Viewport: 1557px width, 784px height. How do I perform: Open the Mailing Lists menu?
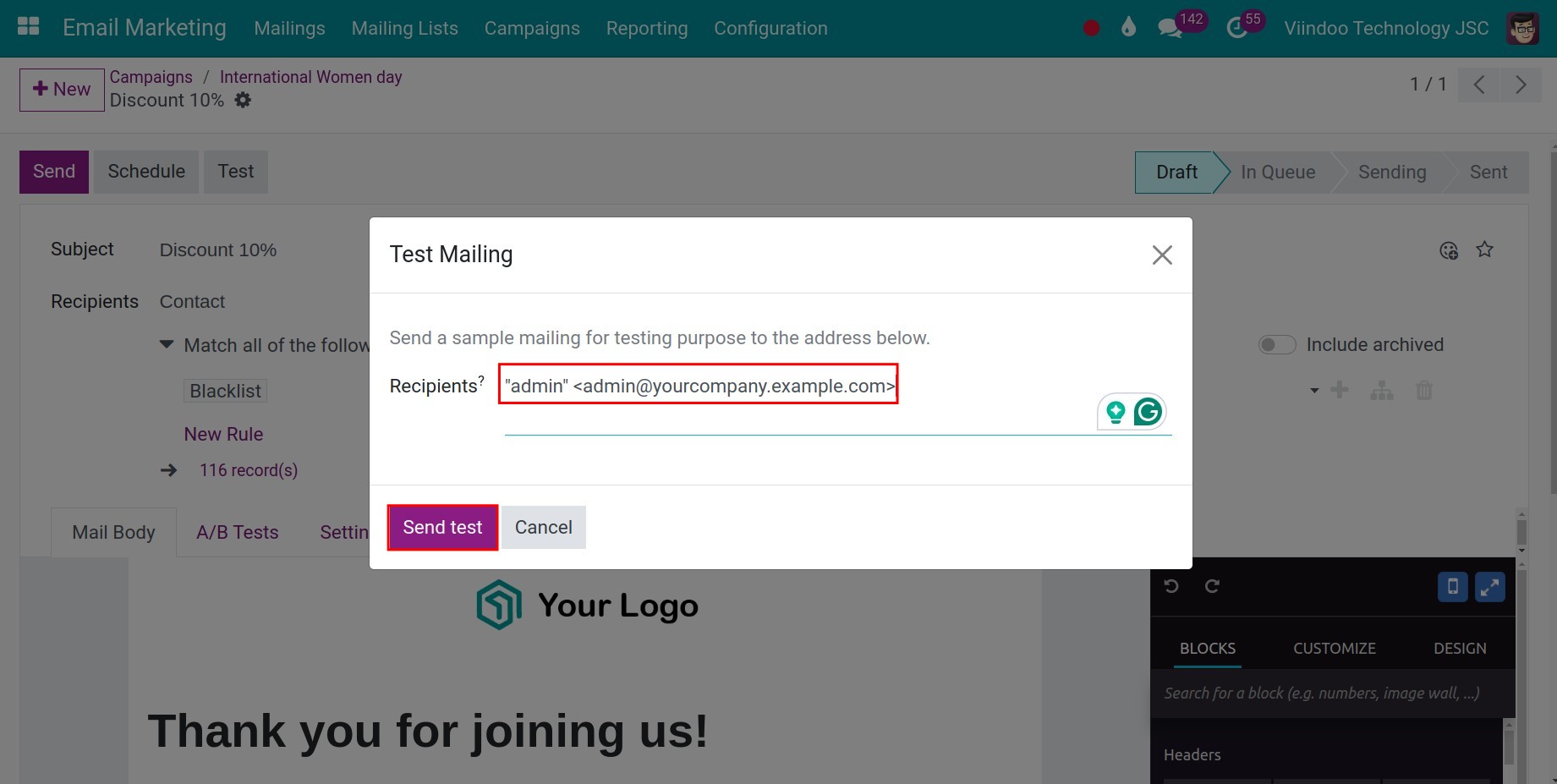click(404, 28)
